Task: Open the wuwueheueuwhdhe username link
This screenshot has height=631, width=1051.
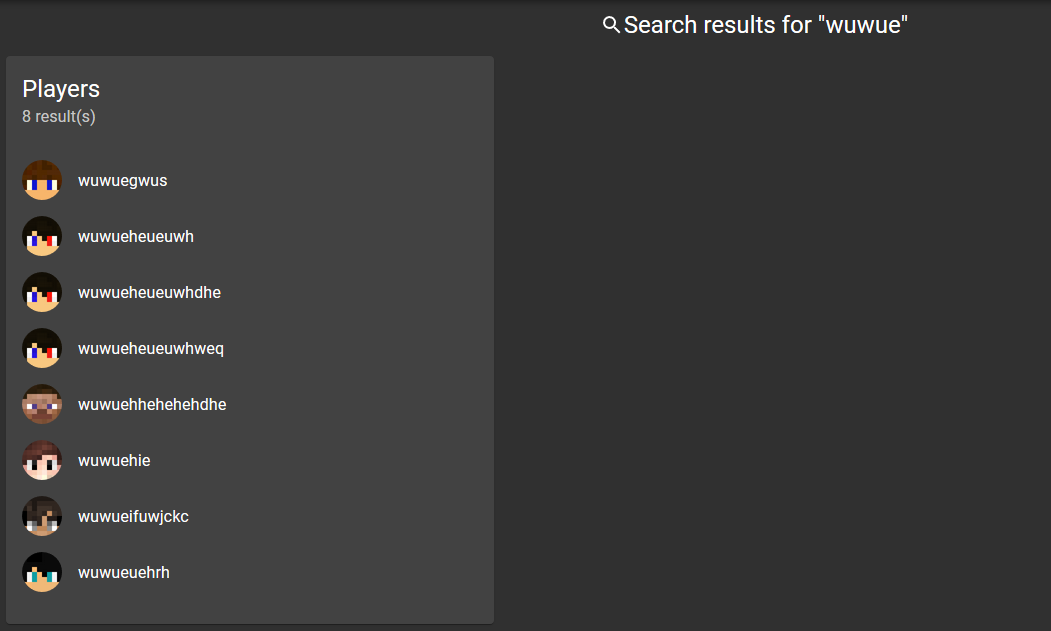Action: pos(149,292)
